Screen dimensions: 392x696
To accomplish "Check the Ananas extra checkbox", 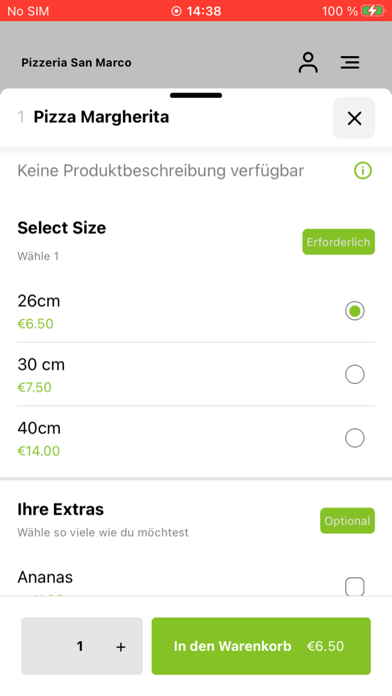I will click(x=355, y=586).
